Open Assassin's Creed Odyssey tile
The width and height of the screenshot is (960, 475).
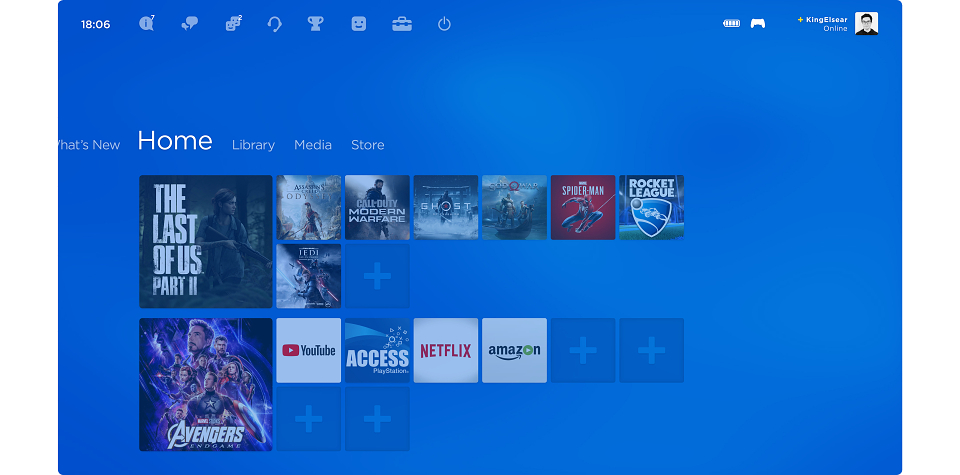(309, 208)
